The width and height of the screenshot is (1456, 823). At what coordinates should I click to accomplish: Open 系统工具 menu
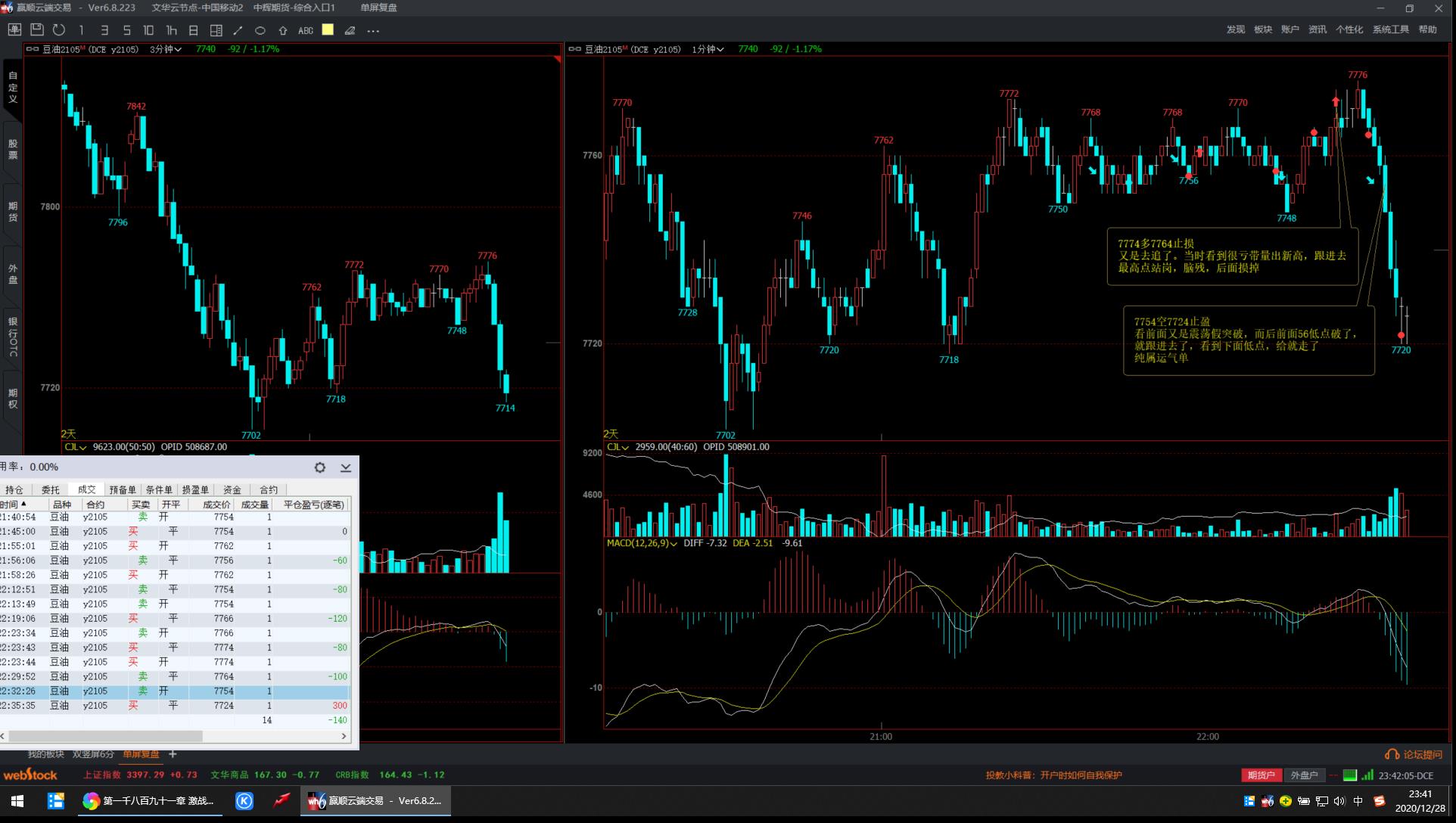[x=1390, y=30]
